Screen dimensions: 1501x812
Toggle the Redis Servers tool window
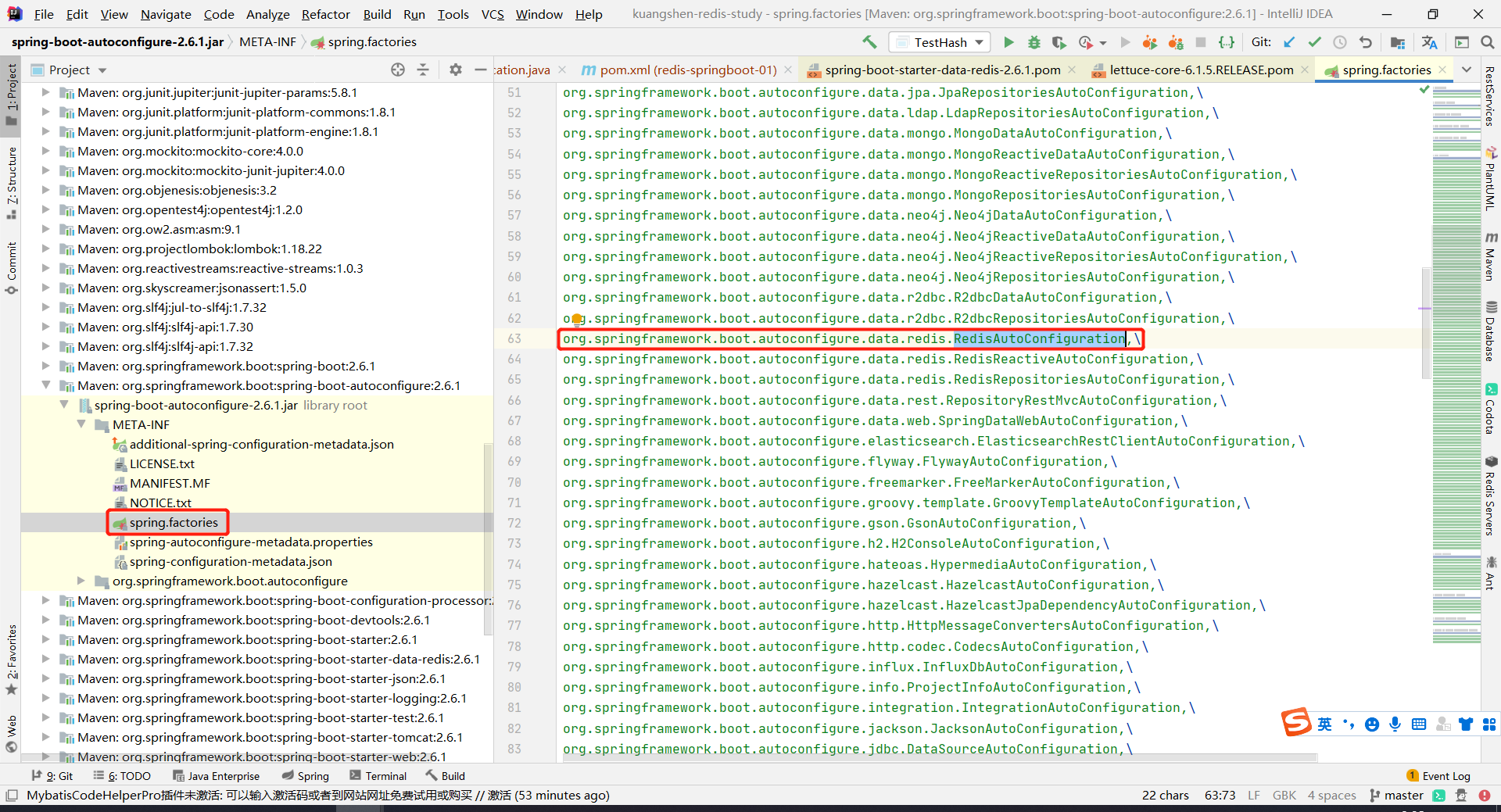pos(1491,497)
